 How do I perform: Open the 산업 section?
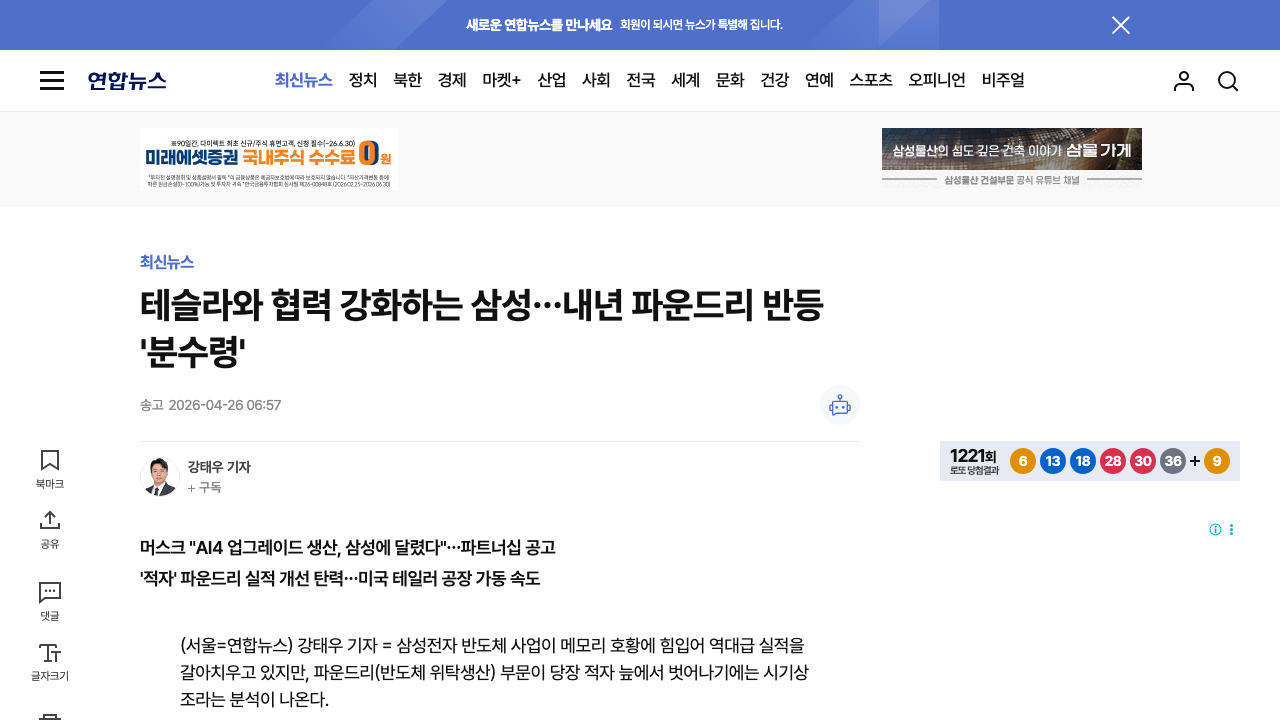[552, 81]
